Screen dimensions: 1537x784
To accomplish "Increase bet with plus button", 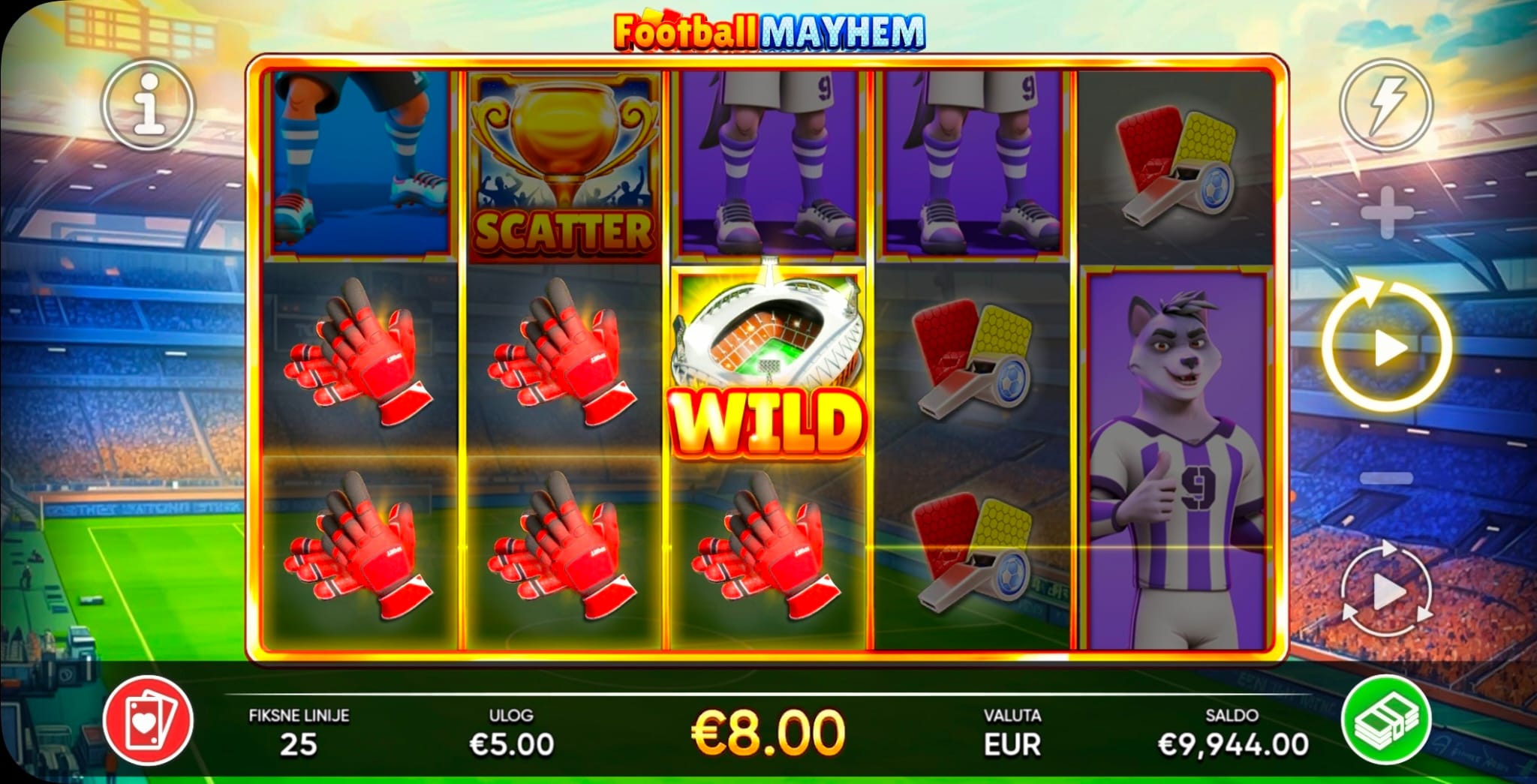I will 1386,213.
